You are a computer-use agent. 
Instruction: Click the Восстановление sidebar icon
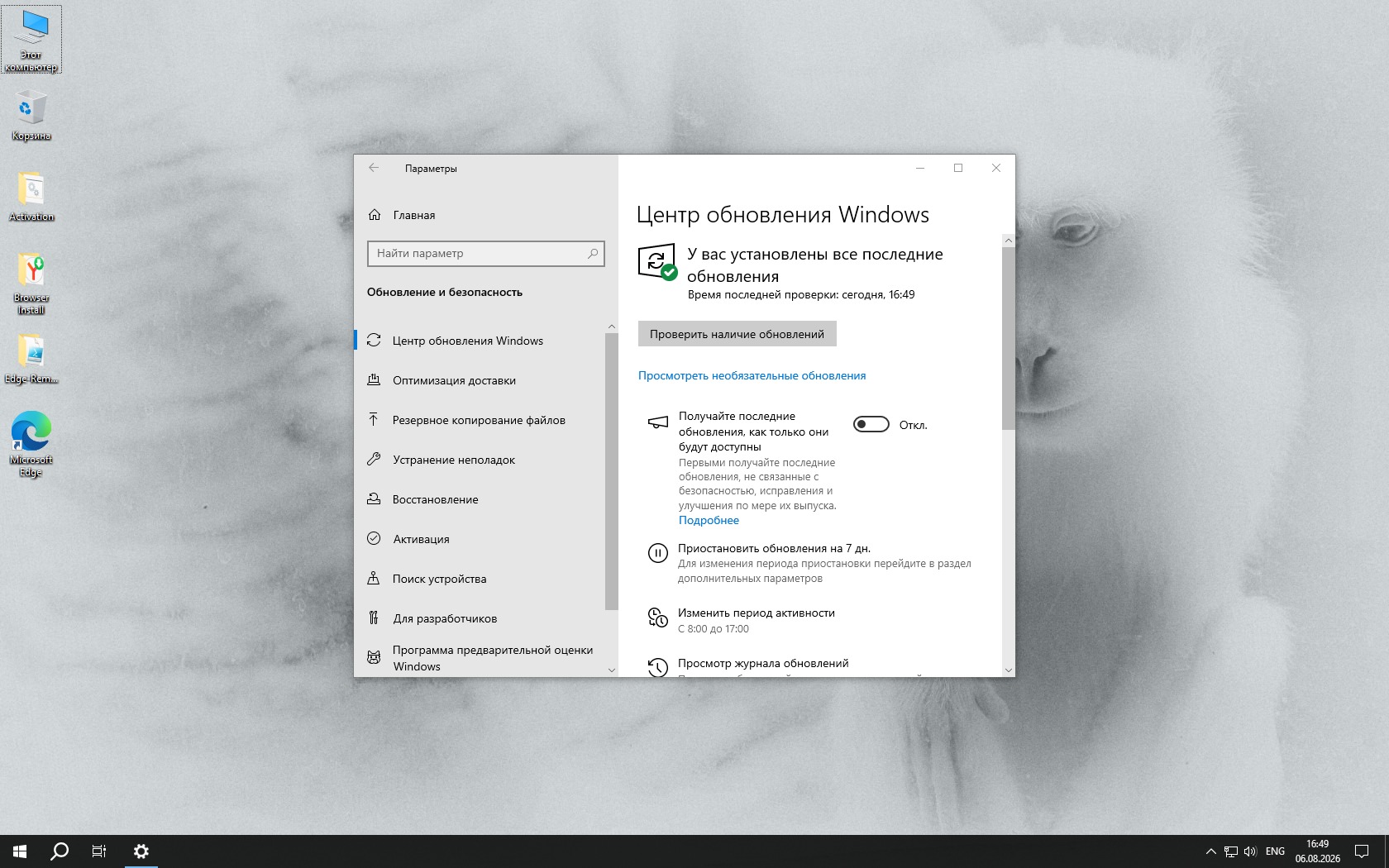tap(374, 499)
